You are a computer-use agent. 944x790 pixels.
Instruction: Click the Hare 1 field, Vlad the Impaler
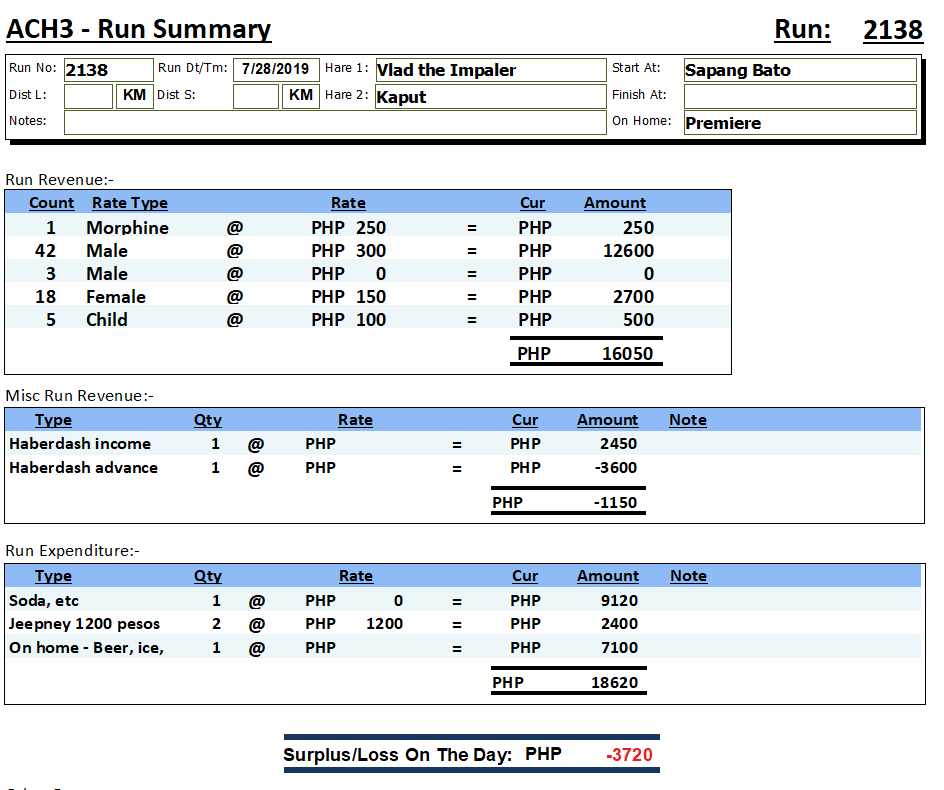(x=490, y=70)
